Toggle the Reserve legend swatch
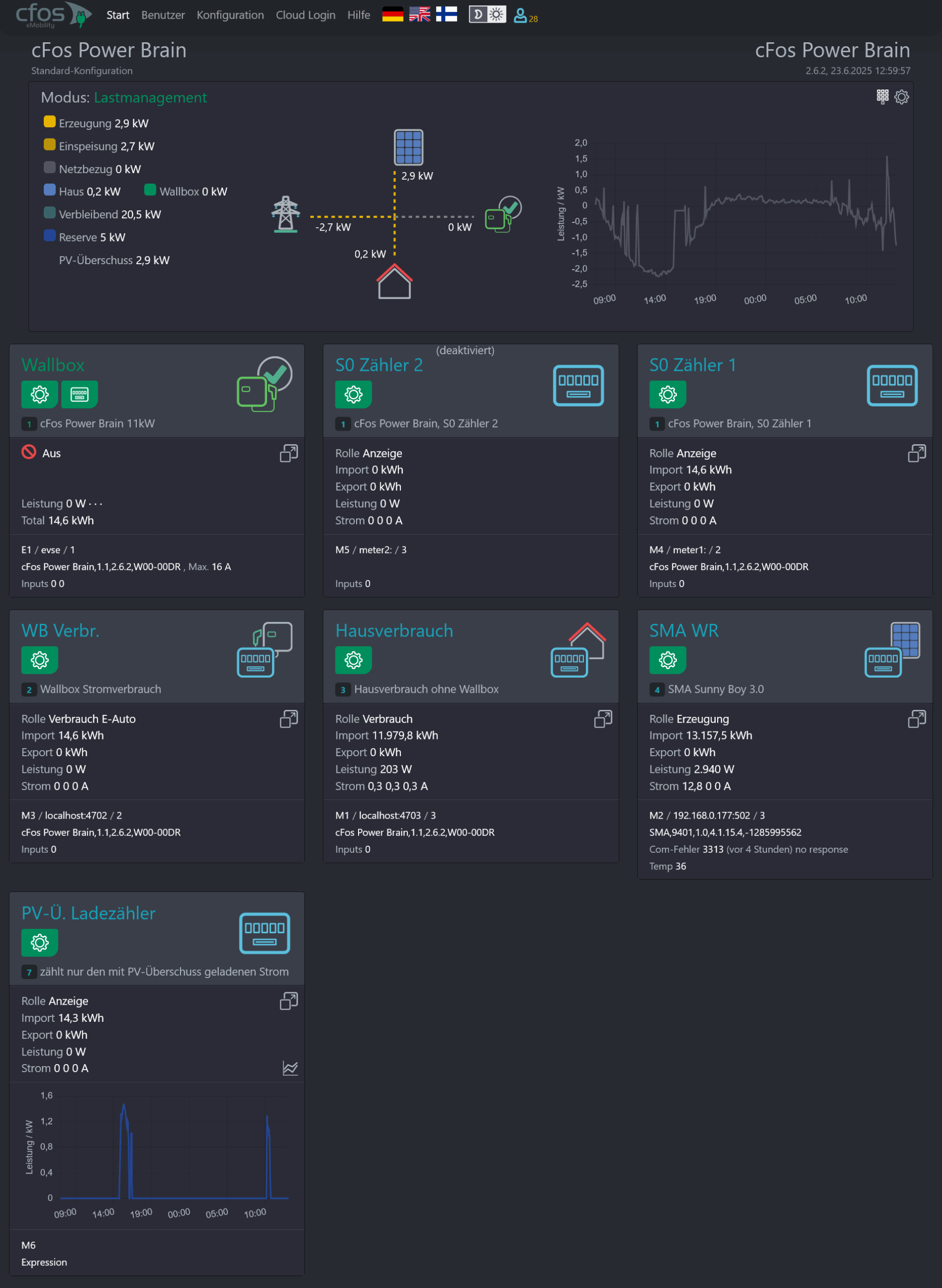Image resolution: width=942 pixels, height=1288 pixels. (50, 235)
